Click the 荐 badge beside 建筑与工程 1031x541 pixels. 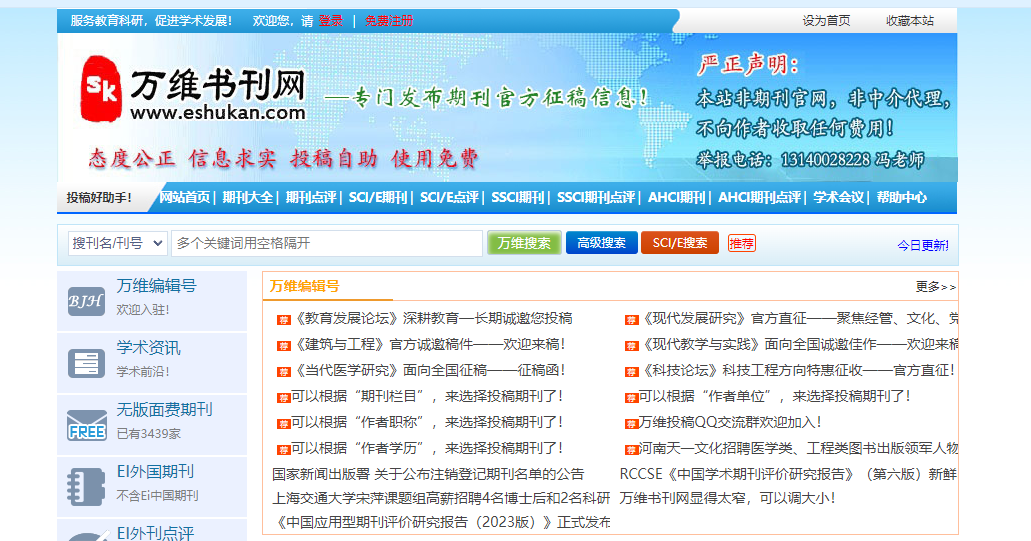[283, 346]
